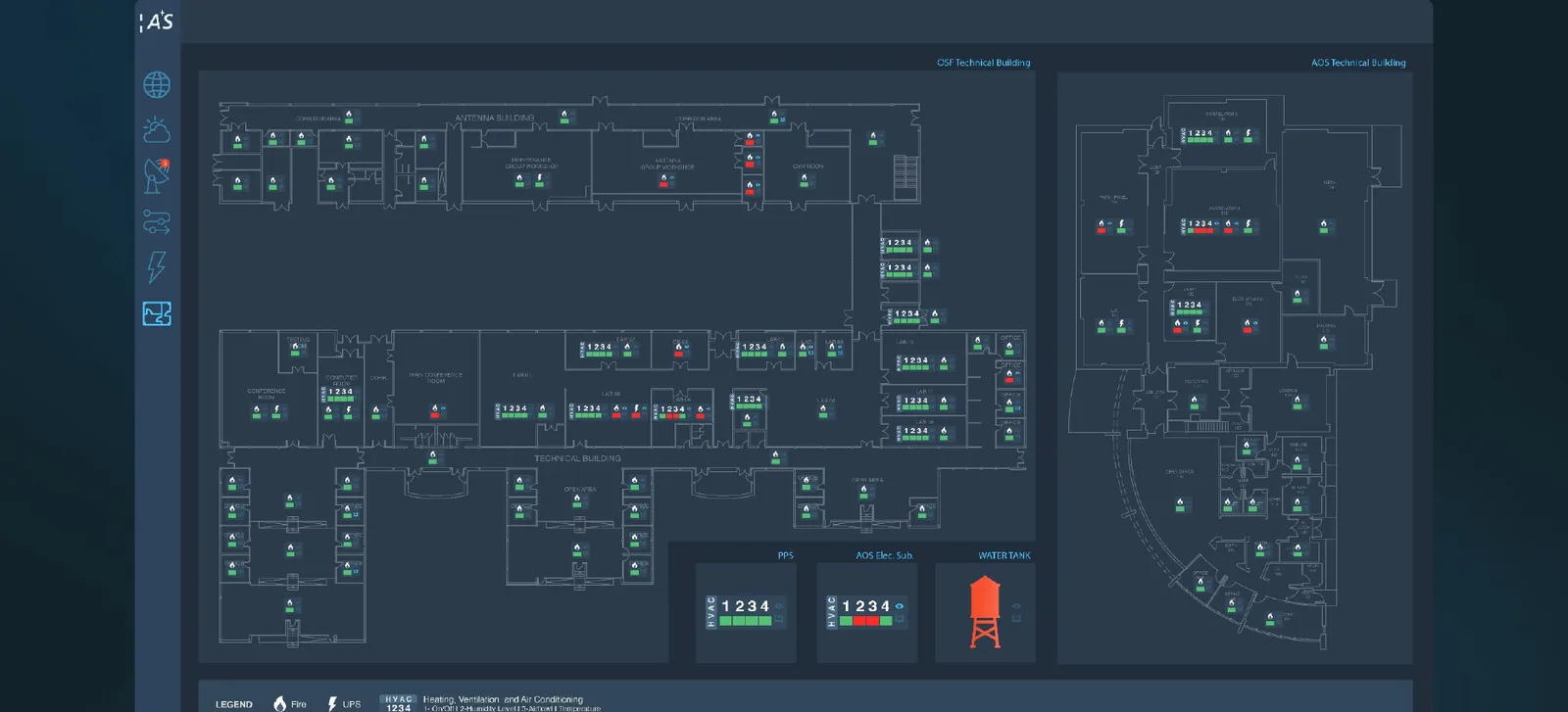Screen dimensions: 1568x712
Task: Open the antenna dish view with alert badge
Action: click(157, 175)
